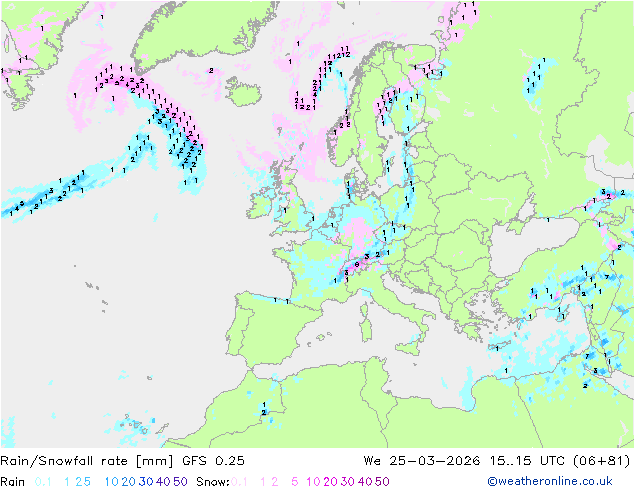The width and height of the screenshot is (634, 490).
Task: Click the "Snow:" legend label
Action: [x=213, y=482]
